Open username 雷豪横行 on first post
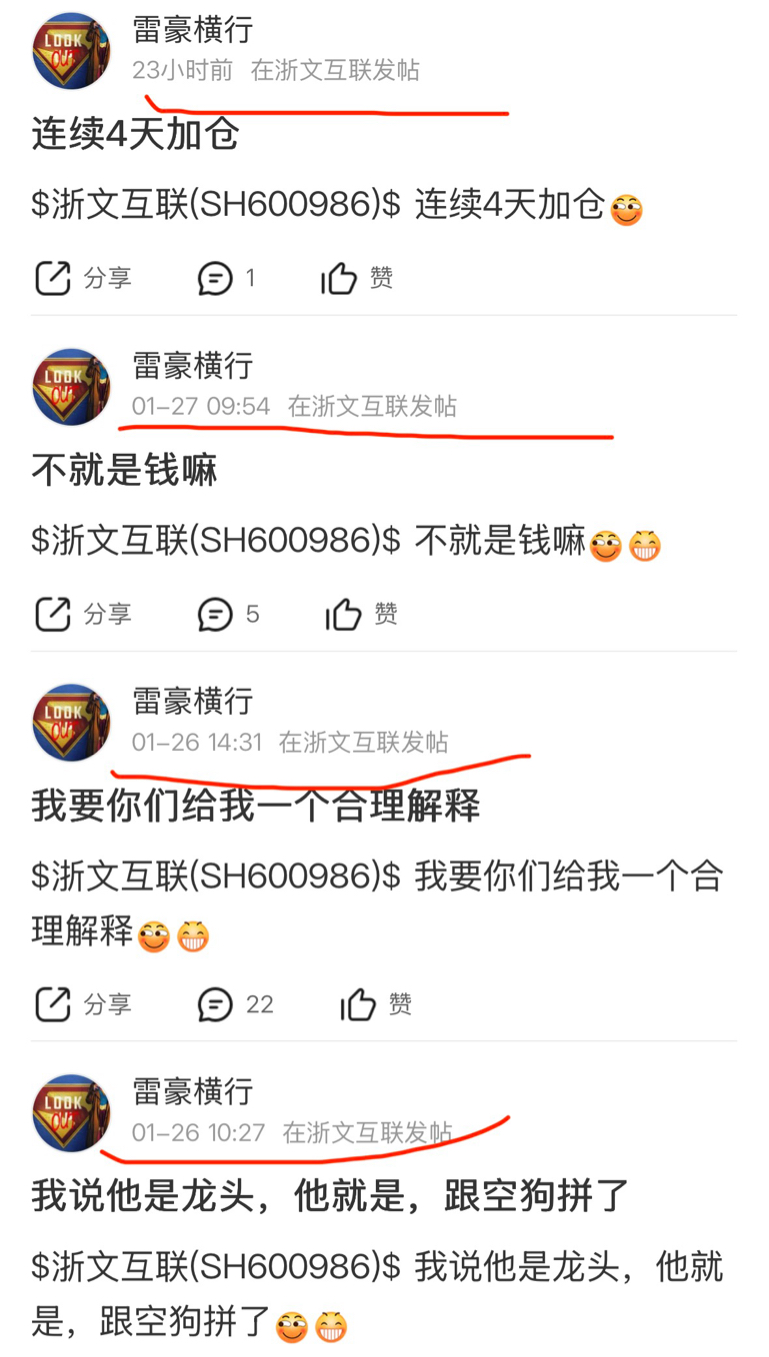 193,30
